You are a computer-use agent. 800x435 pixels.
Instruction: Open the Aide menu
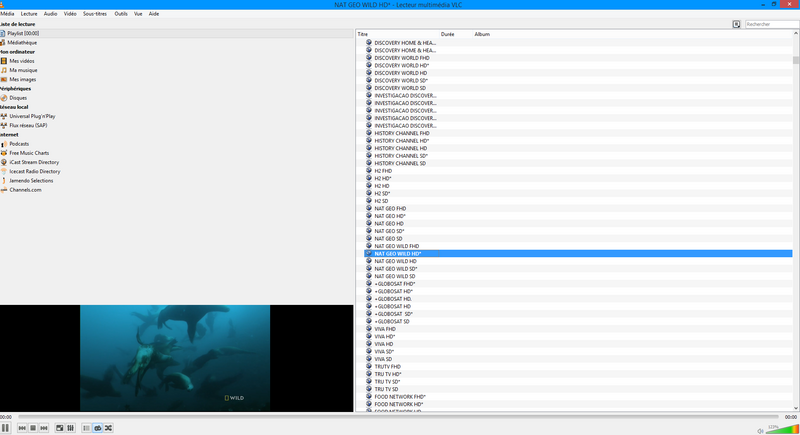click(154, 14)
